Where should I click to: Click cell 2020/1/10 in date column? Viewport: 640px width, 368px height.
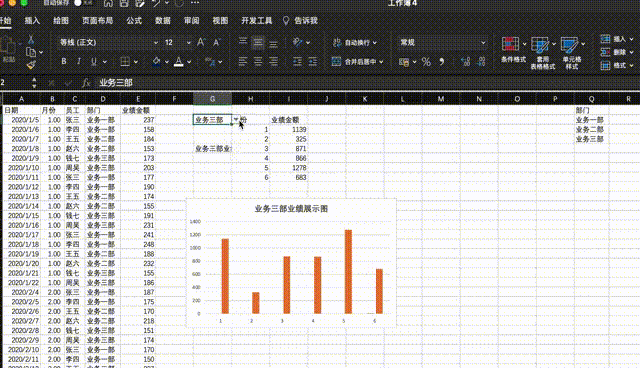(x=23, y=168)
